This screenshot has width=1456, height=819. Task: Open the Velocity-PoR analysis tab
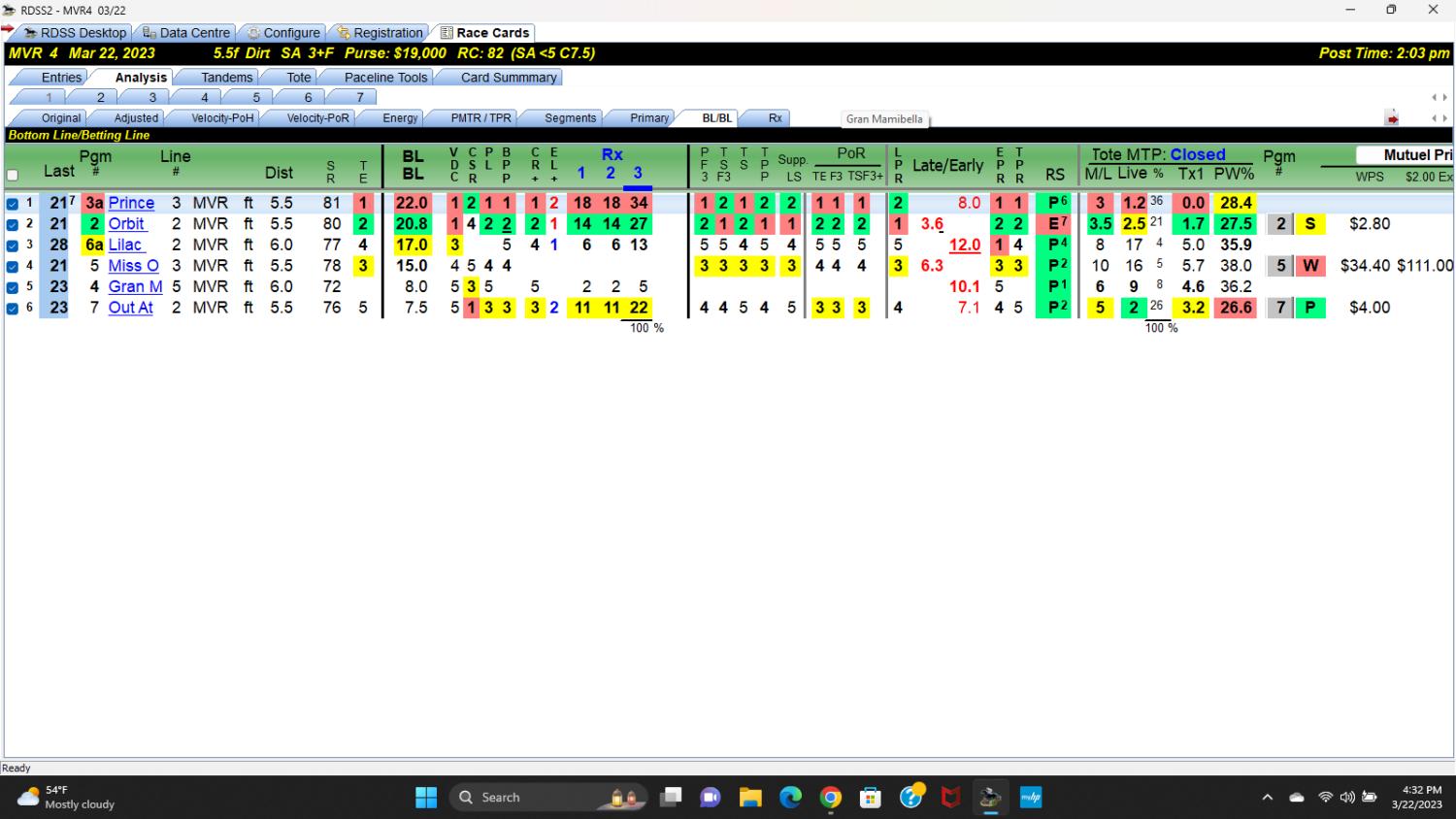(x=317, y=118)
